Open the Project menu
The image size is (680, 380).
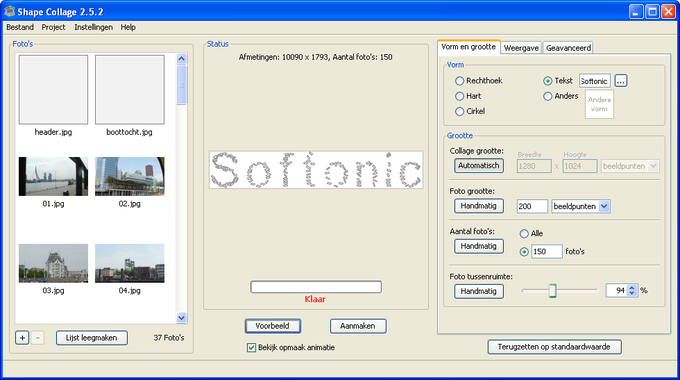[53, 27]
